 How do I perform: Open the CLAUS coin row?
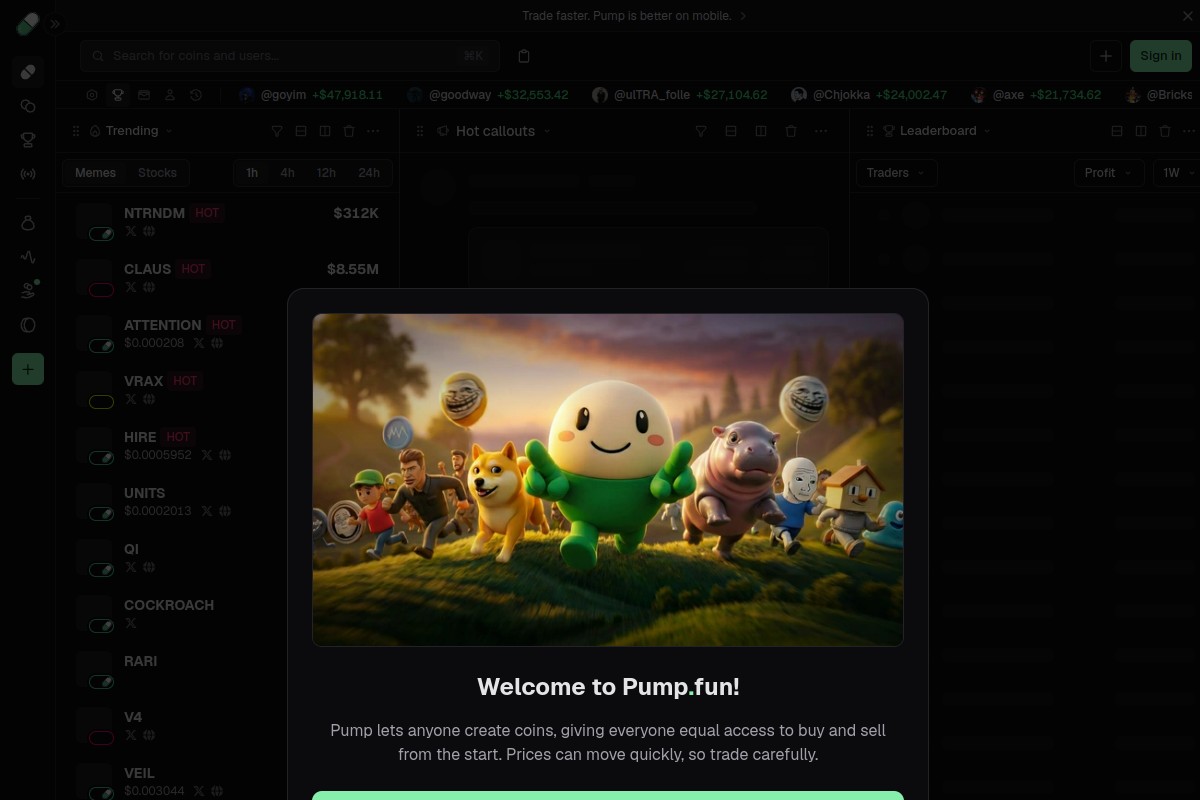[x=226, y=277]
